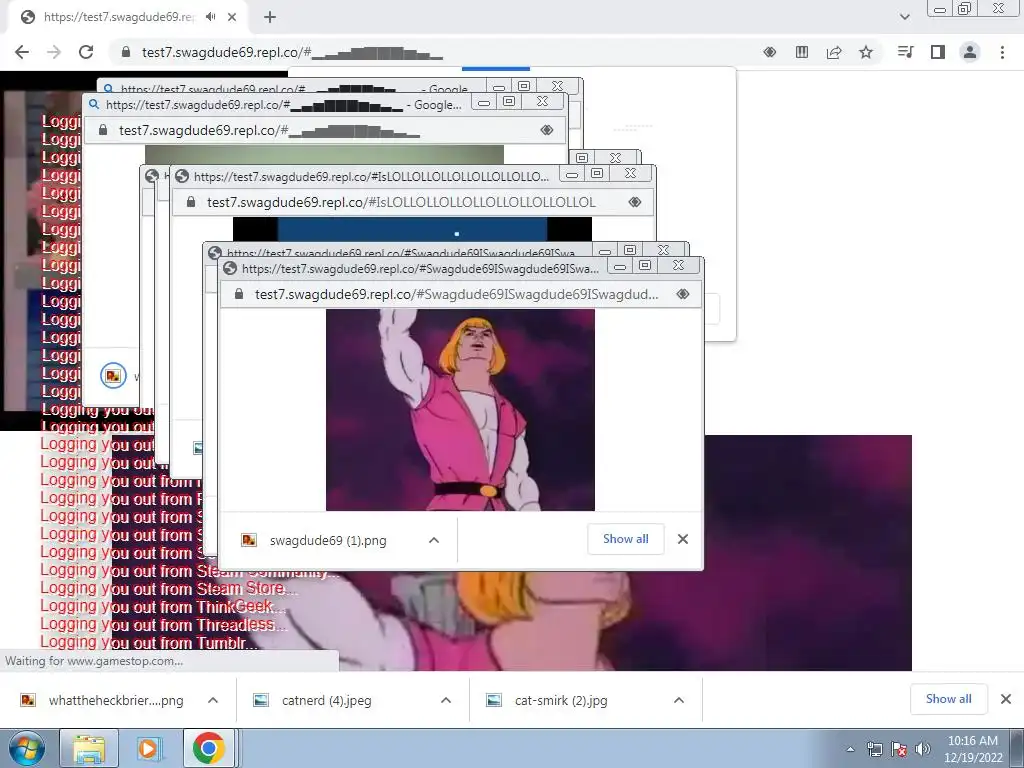The width and height of the screenshot is (1024, 768).
Task: Minimize the IsLOLLOL popup window
Action: [571, 174]
